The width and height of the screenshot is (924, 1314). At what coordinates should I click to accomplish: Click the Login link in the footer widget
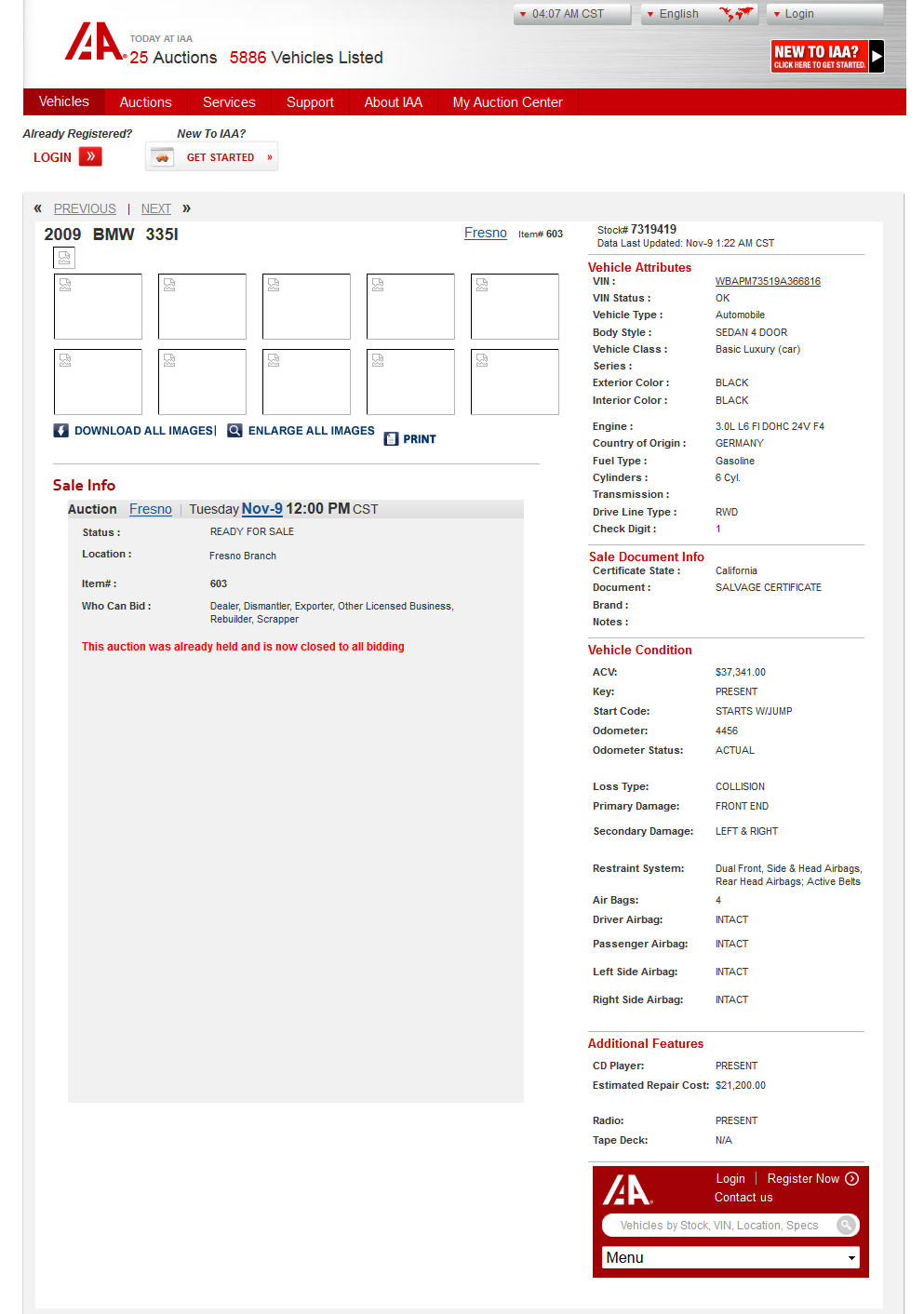coord(730,1178)
